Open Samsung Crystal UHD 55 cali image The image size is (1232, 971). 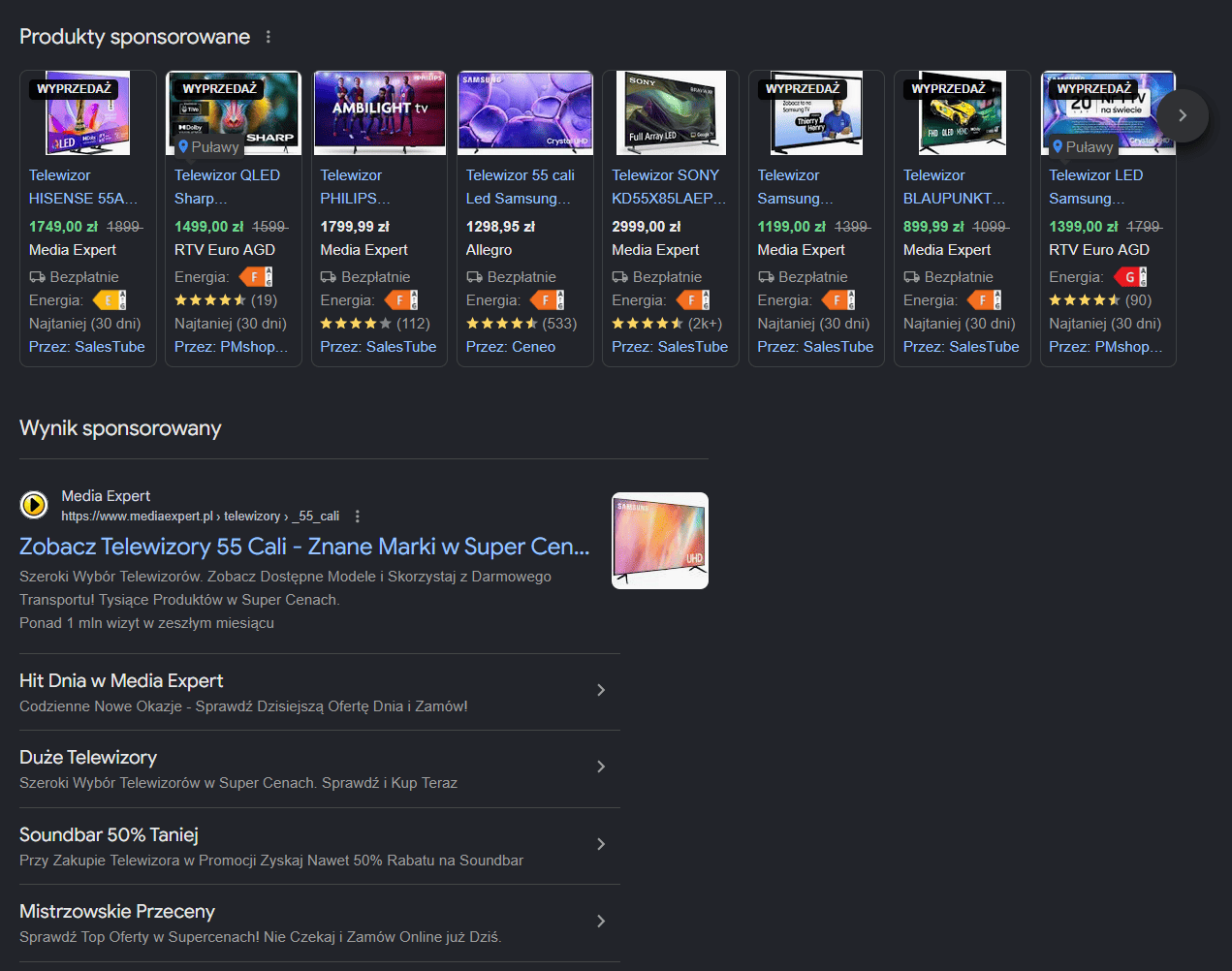[525, 112]
